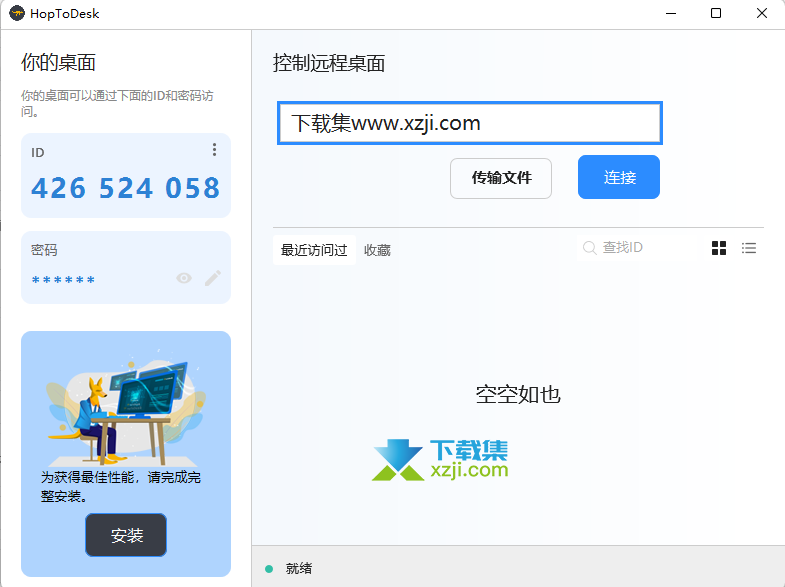Click the 空空如也 empty-state text

pos(518,394)
